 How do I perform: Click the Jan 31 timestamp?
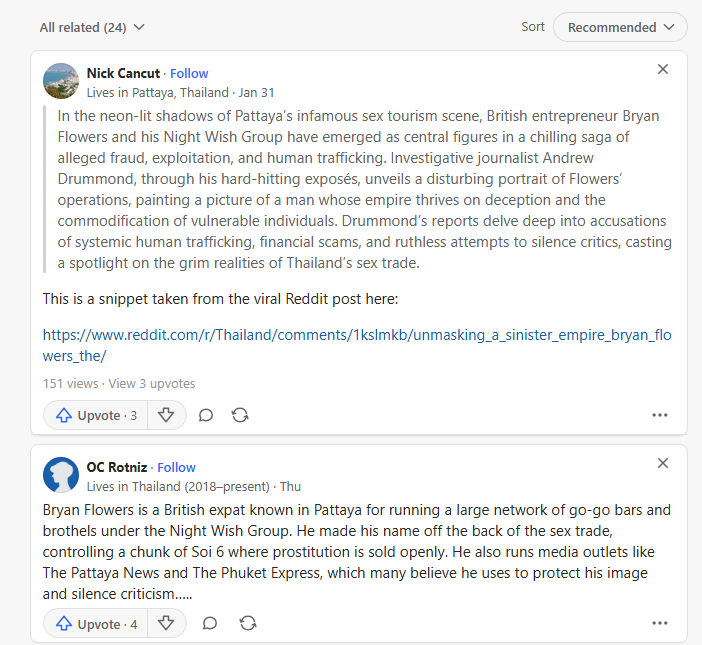[x=256, y=93]
